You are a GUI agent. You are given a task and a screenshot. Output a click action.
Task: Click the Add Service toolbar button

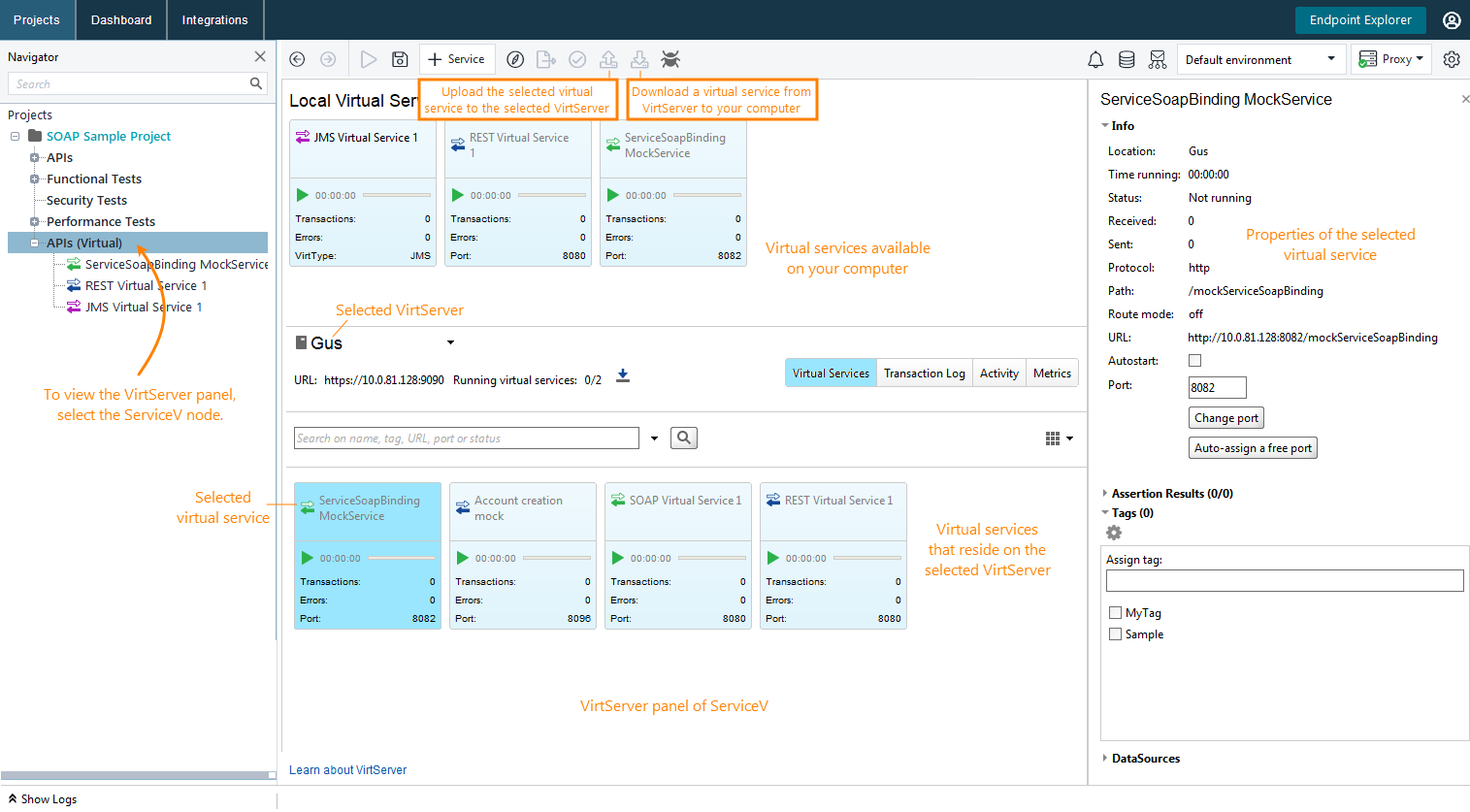click(457, 58)
